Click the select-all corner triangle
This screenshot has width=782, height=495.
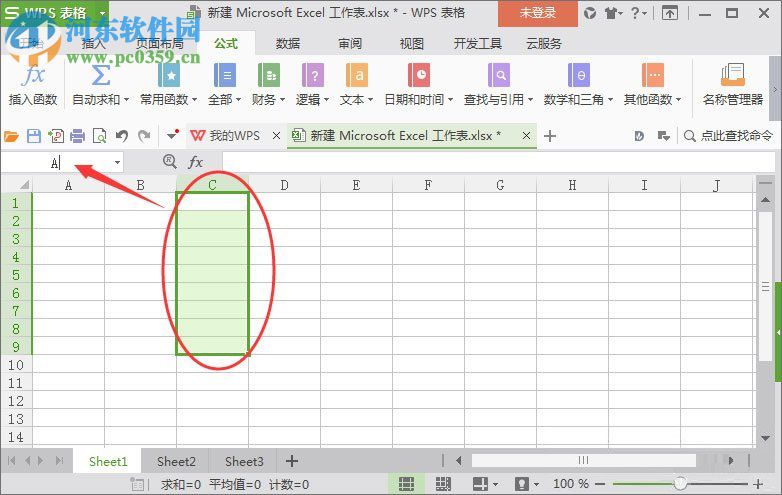[23, 185]
